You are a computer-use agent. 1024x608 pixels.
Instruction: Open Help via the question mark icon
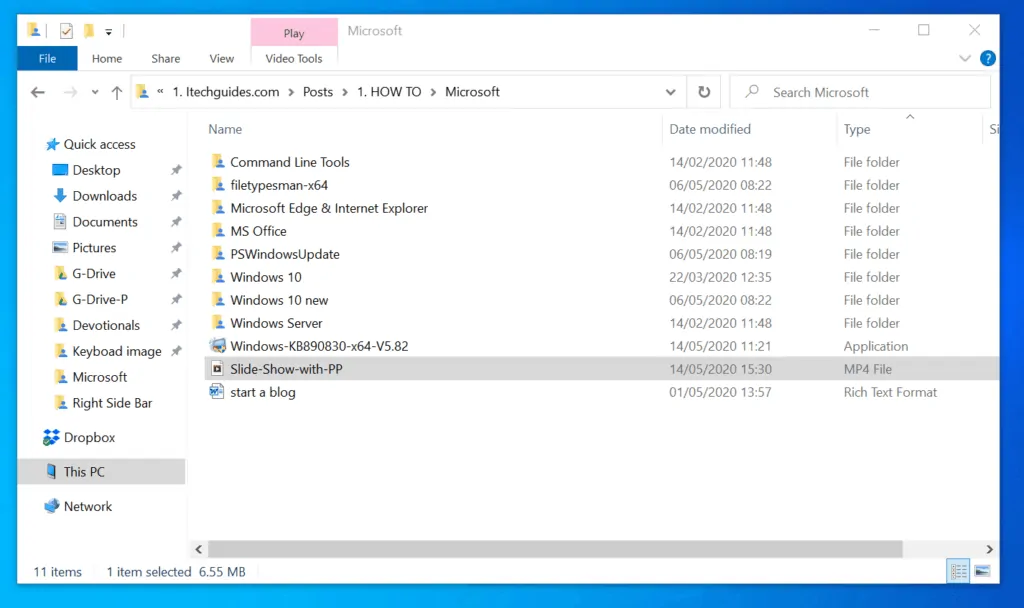coord(988,58)
